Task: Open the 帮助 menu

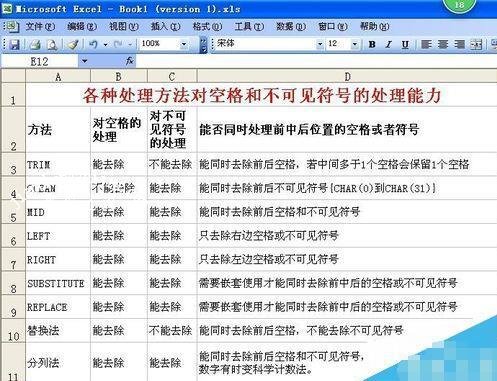Action: (x=374, y=26)
